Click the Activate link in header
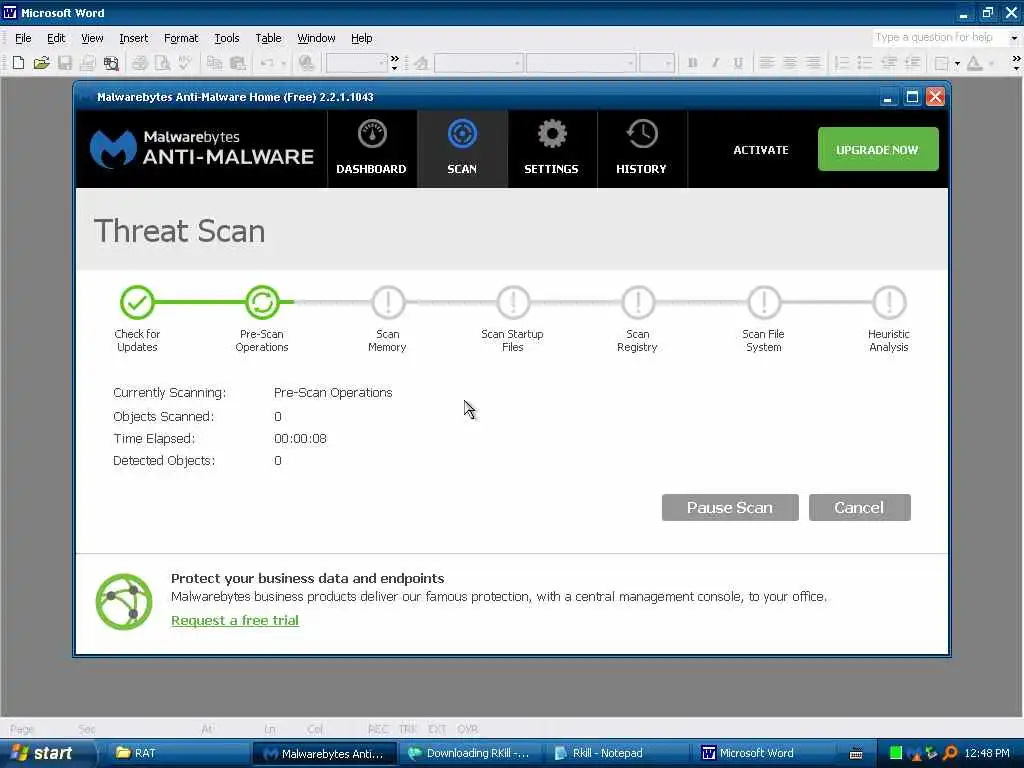This screenshot has height=768, width=1024. point(761,150)
